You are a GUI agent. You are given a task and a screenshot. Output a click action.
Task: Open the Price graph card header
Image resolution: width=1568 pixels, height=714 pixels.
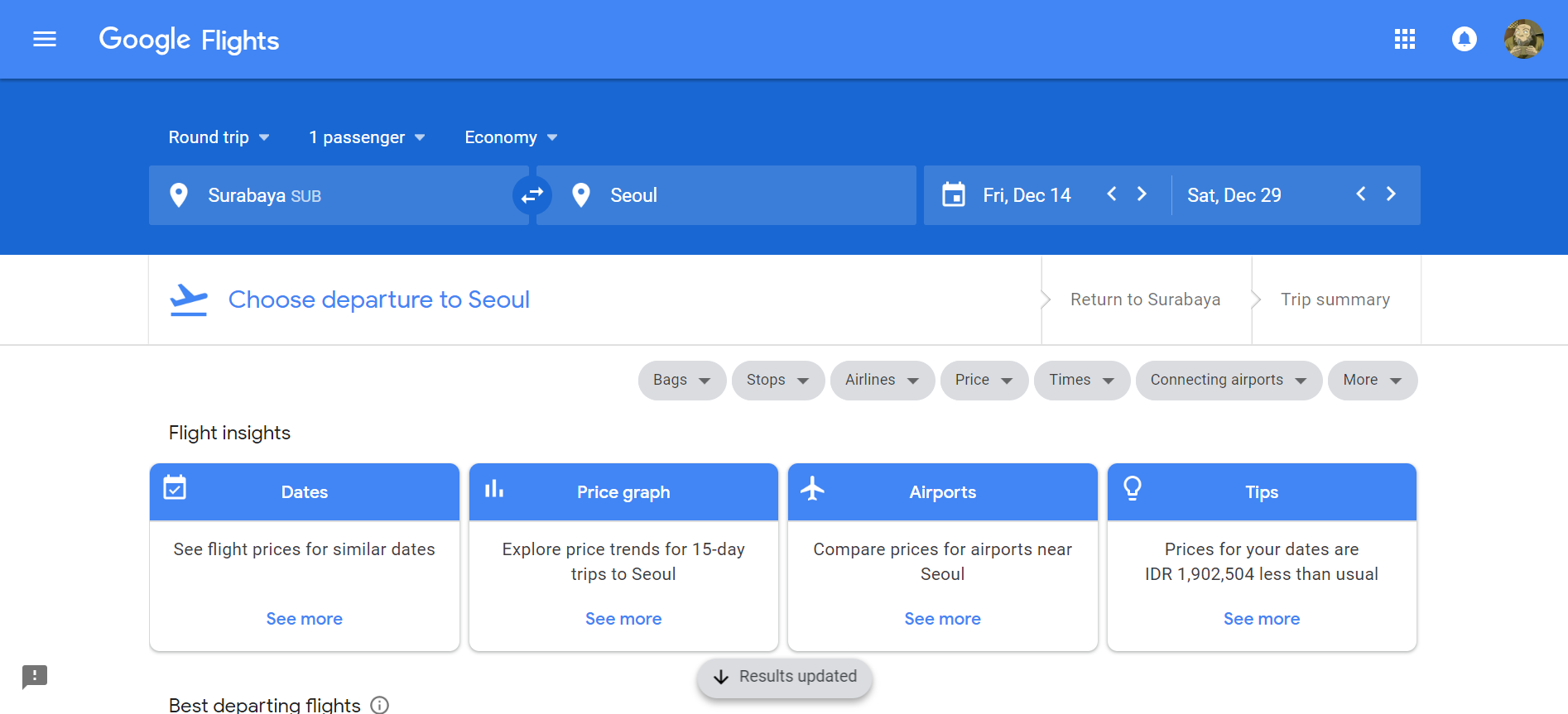click(x=623, y=492)
